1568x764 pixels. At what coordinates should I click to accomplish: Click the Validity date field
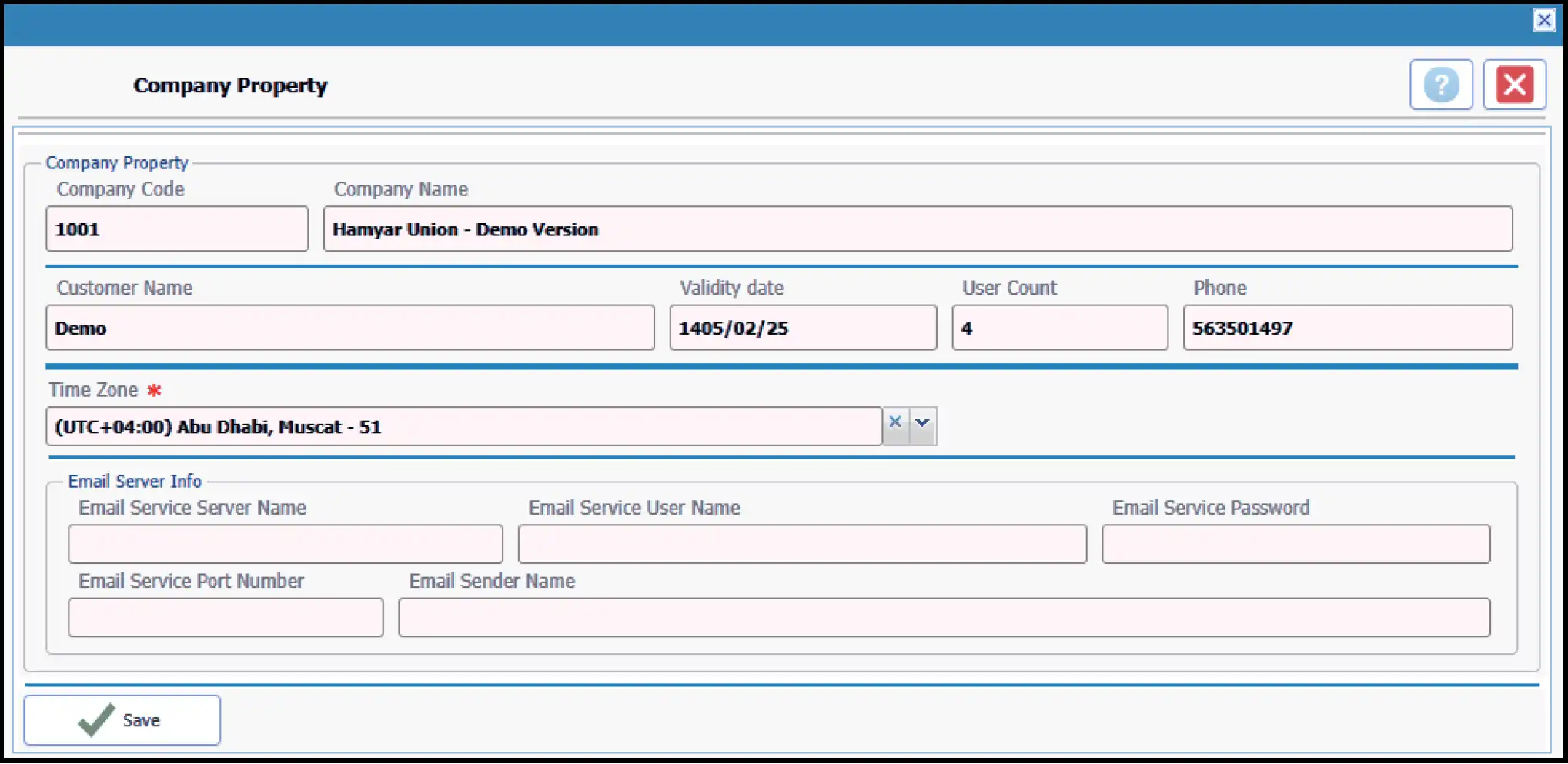point(802,329)
